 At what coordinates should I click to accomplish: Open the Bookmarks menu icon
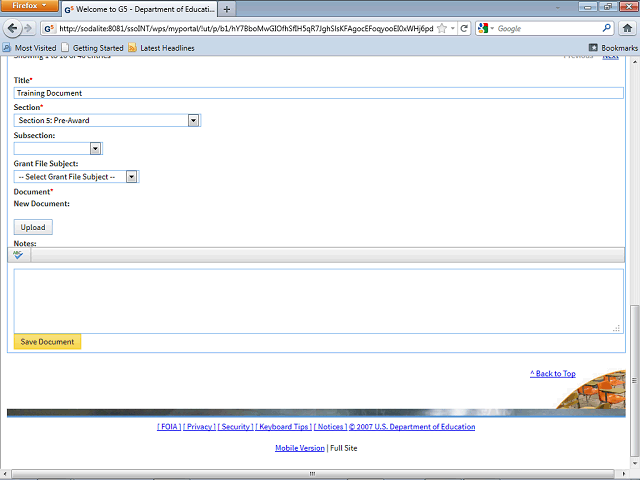[x=593, y=48]
